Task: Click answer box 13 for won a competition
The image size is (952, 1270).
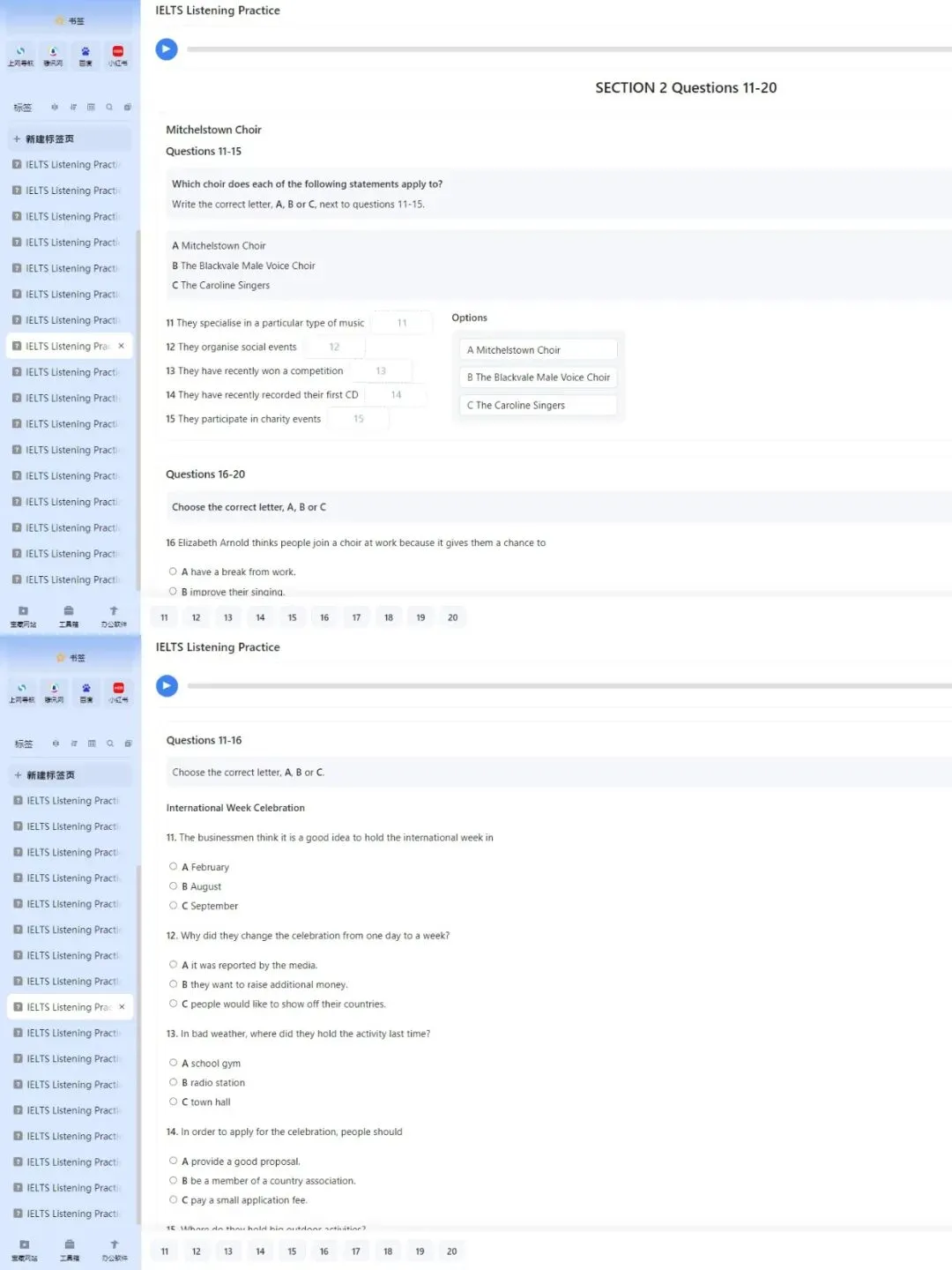Action: pos(381,370)
